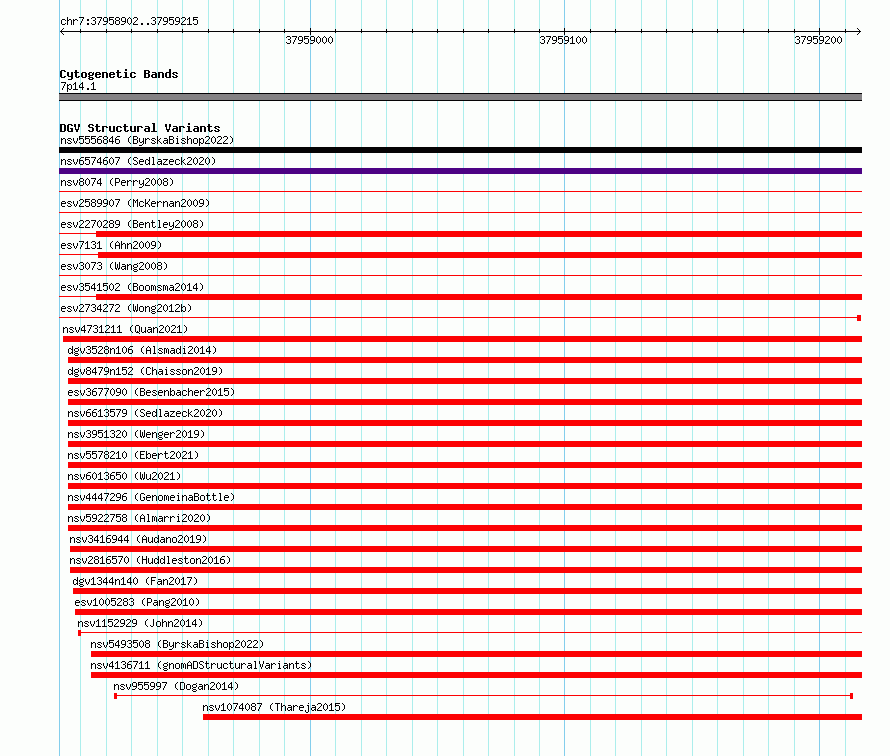Click the left arrow of the ruler
Screen dimensions: 890x756
click(62, 32)
